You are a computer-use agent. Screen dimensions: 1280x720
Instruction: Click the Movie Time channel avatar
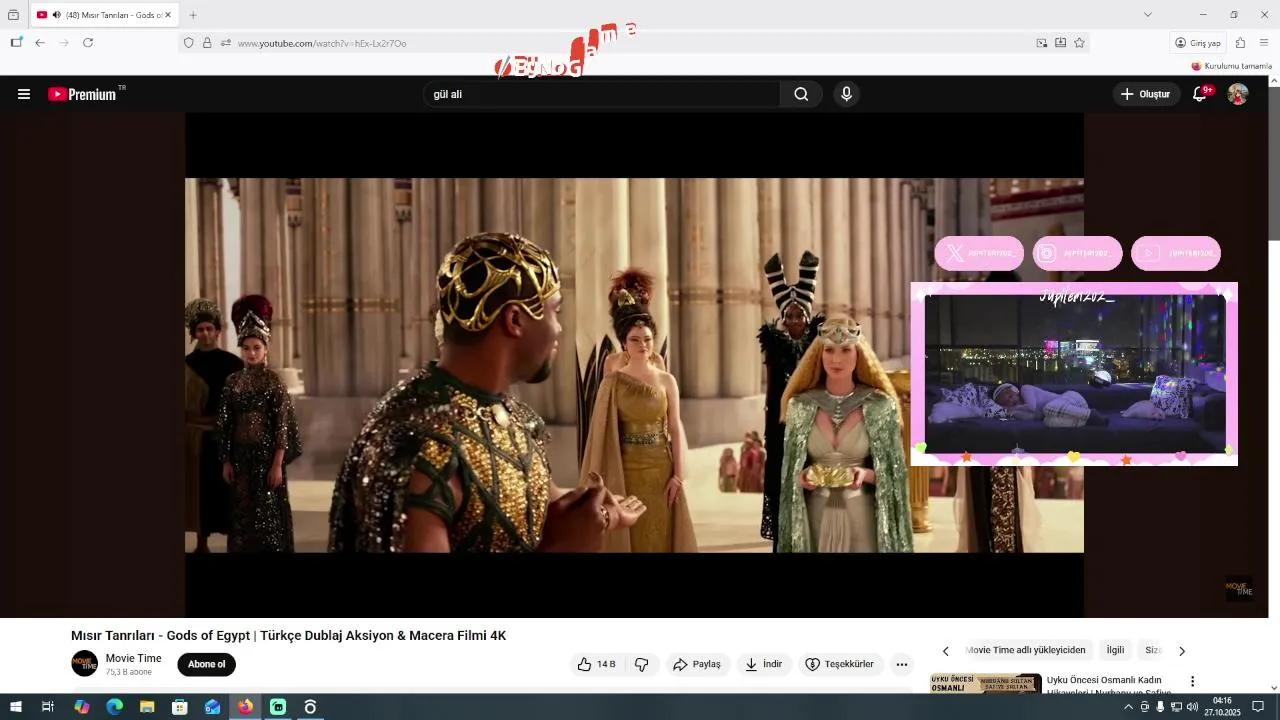(x=85, y=663)
